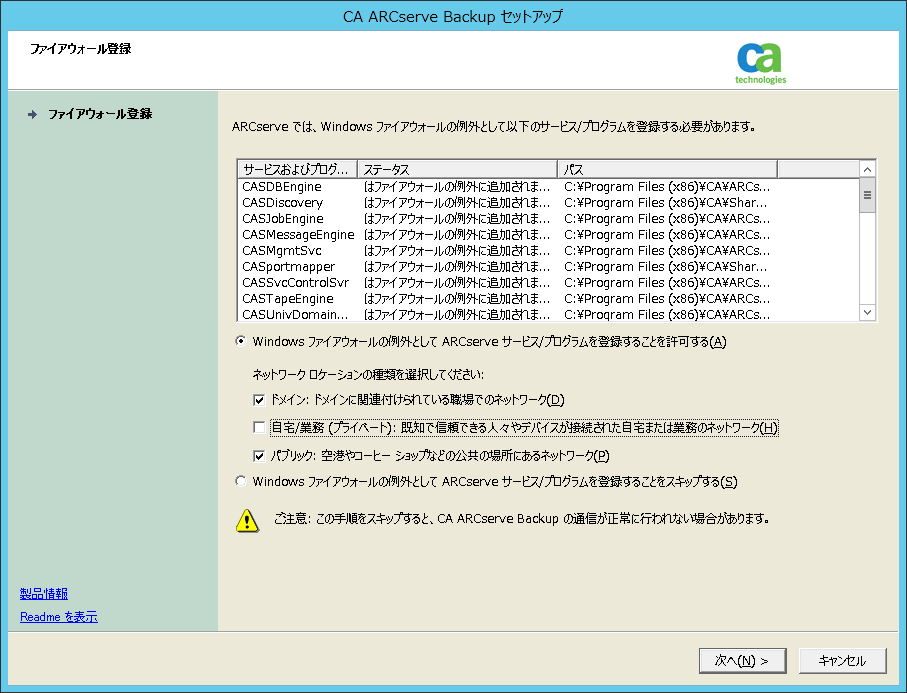
Task: Select the CASportmapper row
Action: [x=548, y=267]
